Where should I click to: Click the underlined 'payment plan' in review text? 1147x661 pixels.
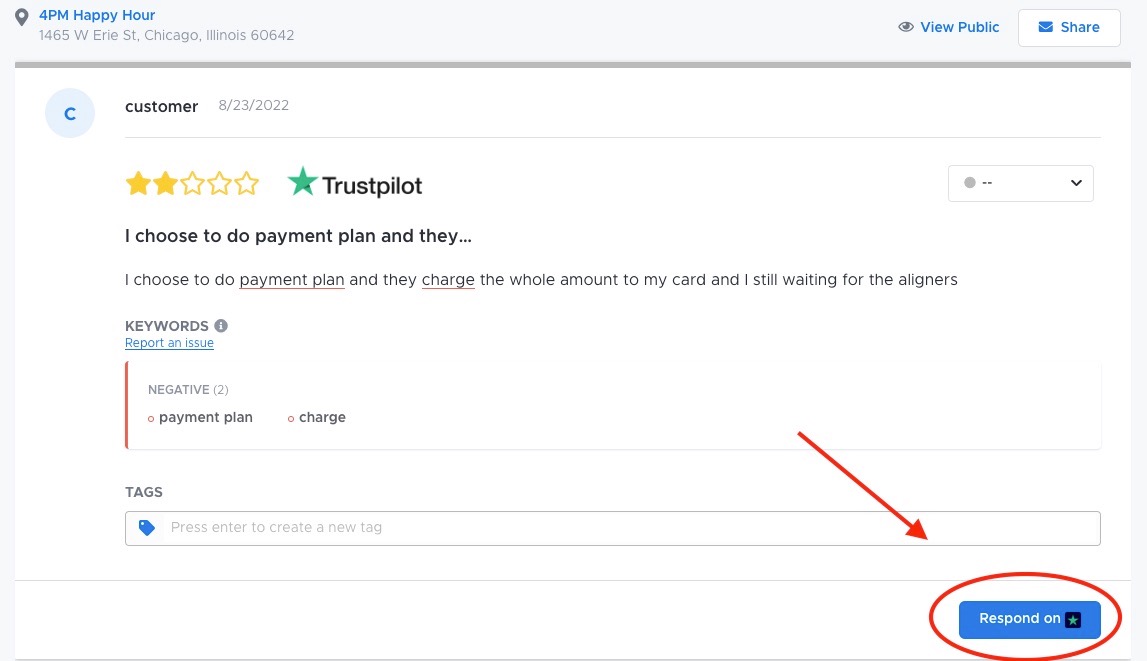pos(292,280)
